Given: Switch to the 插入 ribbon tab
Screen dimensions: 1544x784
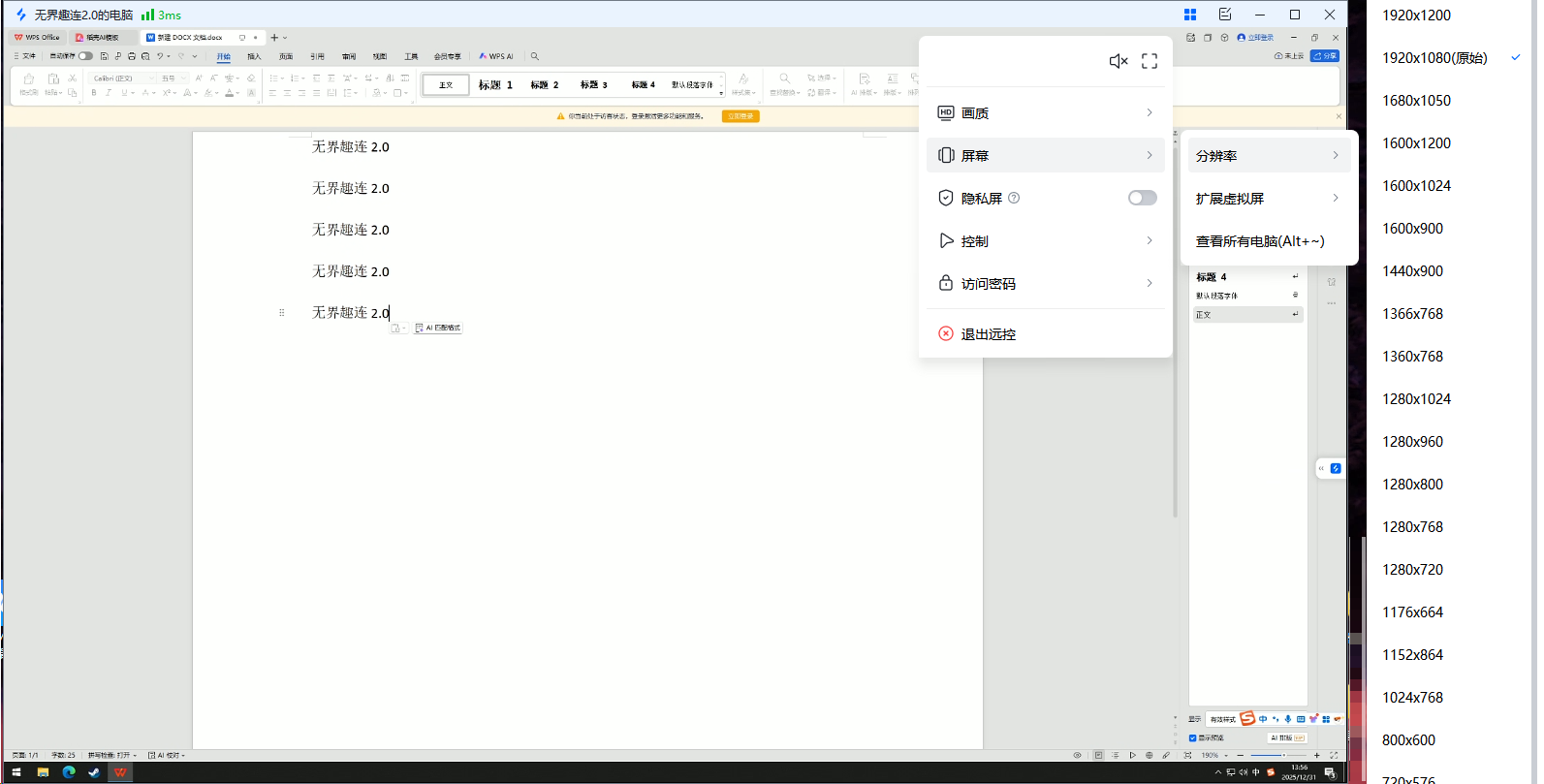Looking at the screenshot, I should click(x=255, y=56).
